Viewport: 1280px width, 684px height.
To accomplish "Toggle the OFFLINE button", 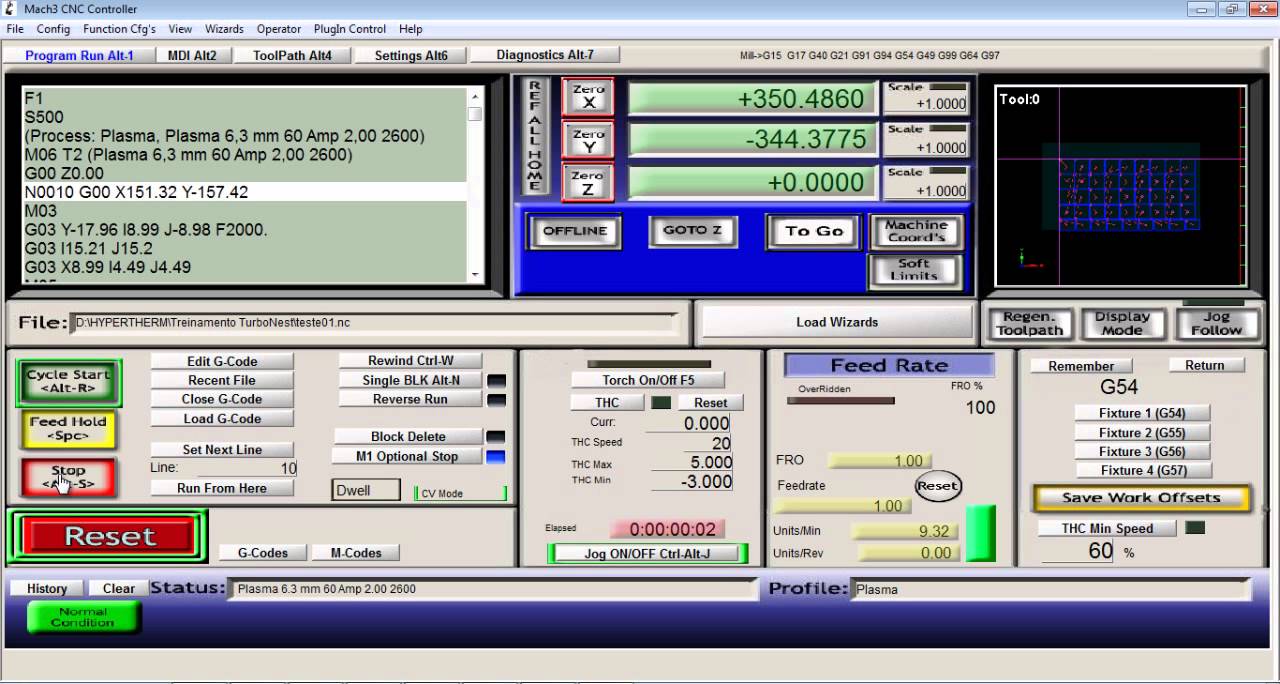I will click(x=575, y=231).
